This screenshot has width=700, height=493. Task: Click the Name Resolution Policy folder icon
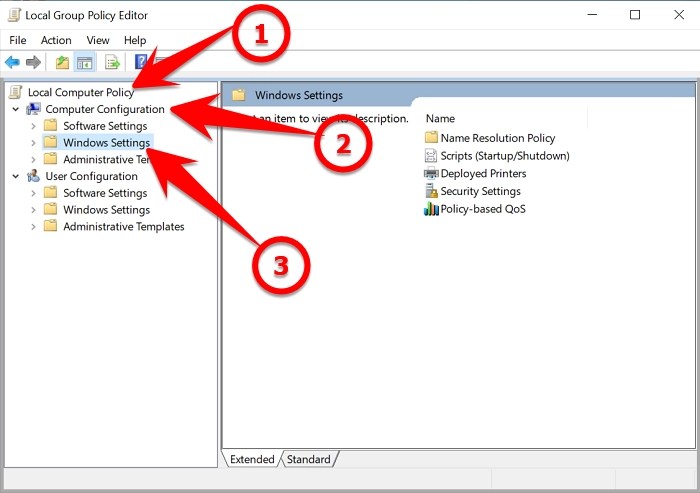click(x=431, y=137)
